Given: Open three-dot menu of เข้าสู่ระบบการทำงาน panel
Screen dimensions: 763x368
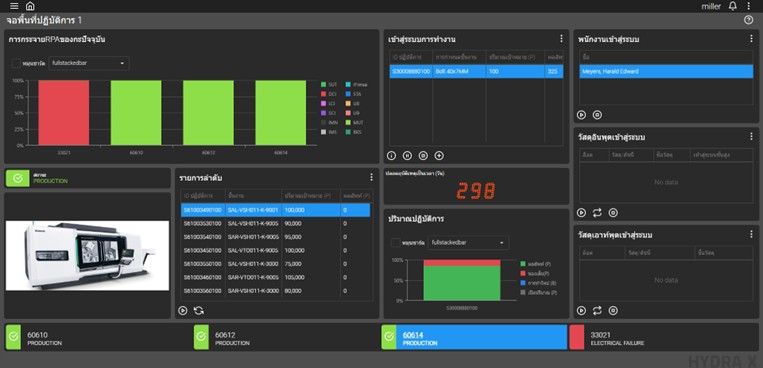Looking at the screenshot, I should pyautogui.click(x=561, y=38).
